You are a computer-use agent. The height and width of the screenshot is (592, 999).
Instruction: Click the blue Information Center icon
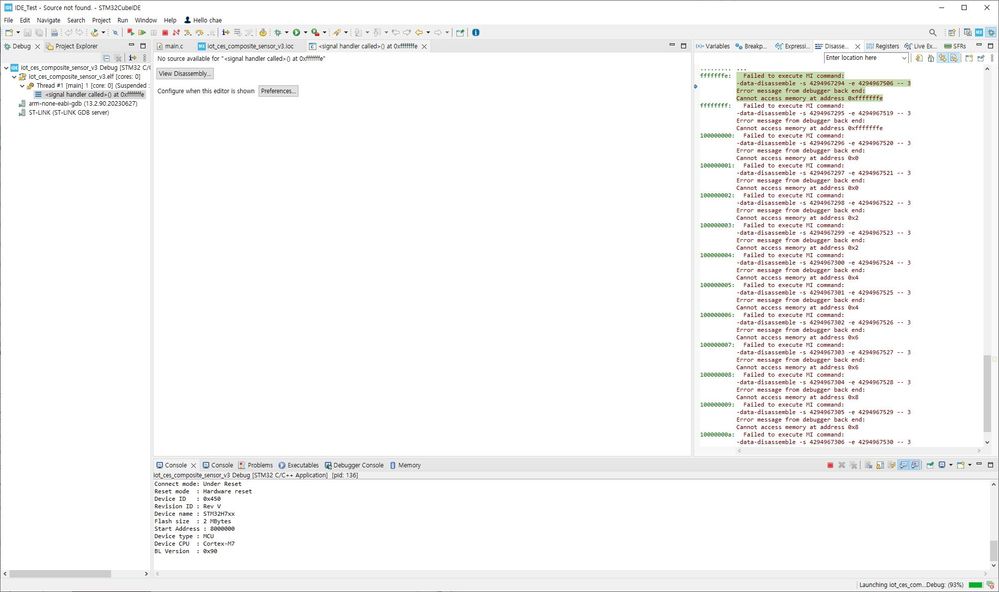475,32
